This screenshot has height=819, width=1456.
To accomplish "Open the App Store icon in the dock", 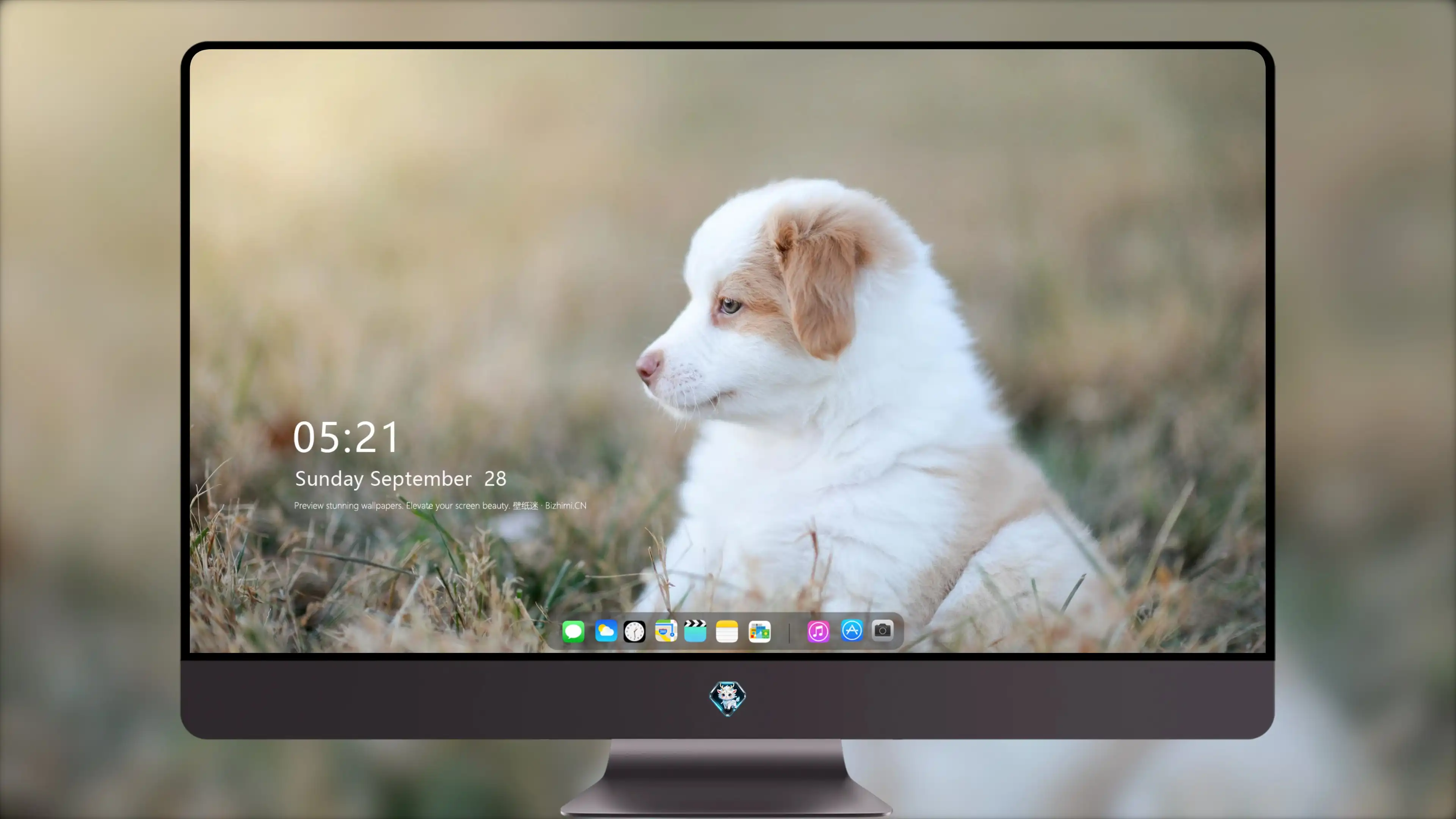I will click(852, 630).
